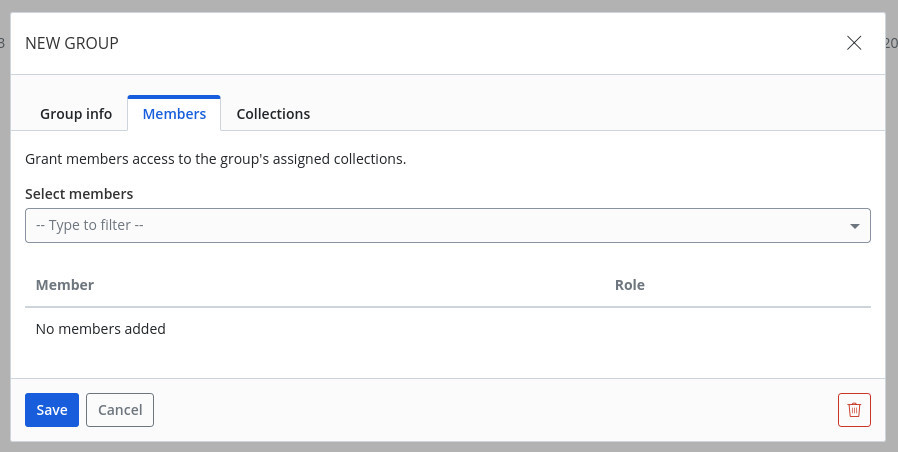This screenshot has height=452, width=898.
Task: Click the 'No members added' row
Action: tap(101, 329)
